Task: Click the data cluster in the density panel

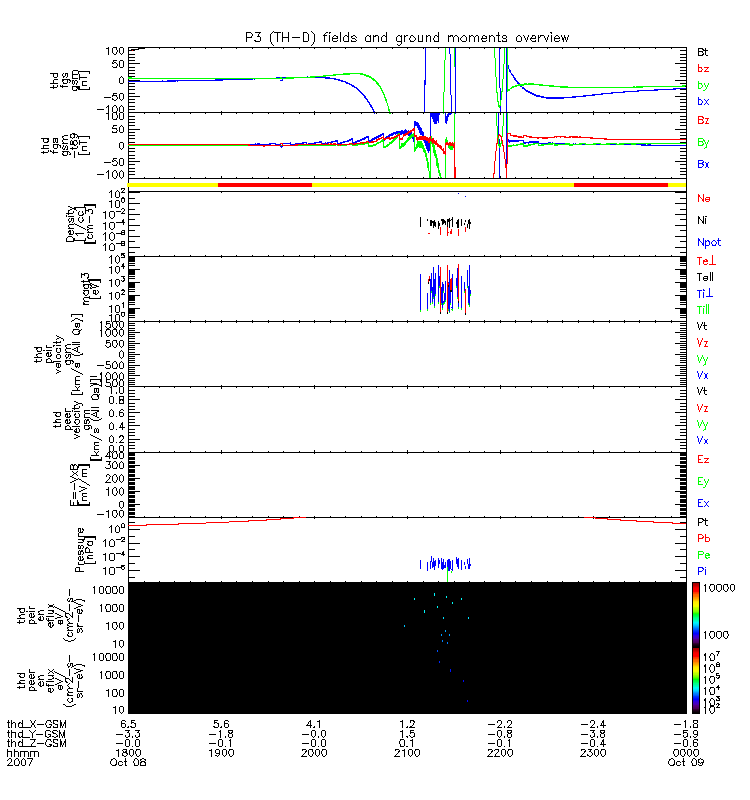Action: pyautogui.click(x=445, y=223)
